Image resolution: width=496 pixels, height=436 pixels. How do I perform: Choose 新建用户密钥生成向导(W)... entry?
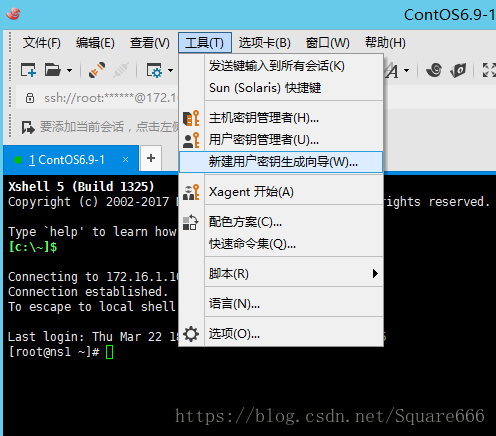coord(281,162)
